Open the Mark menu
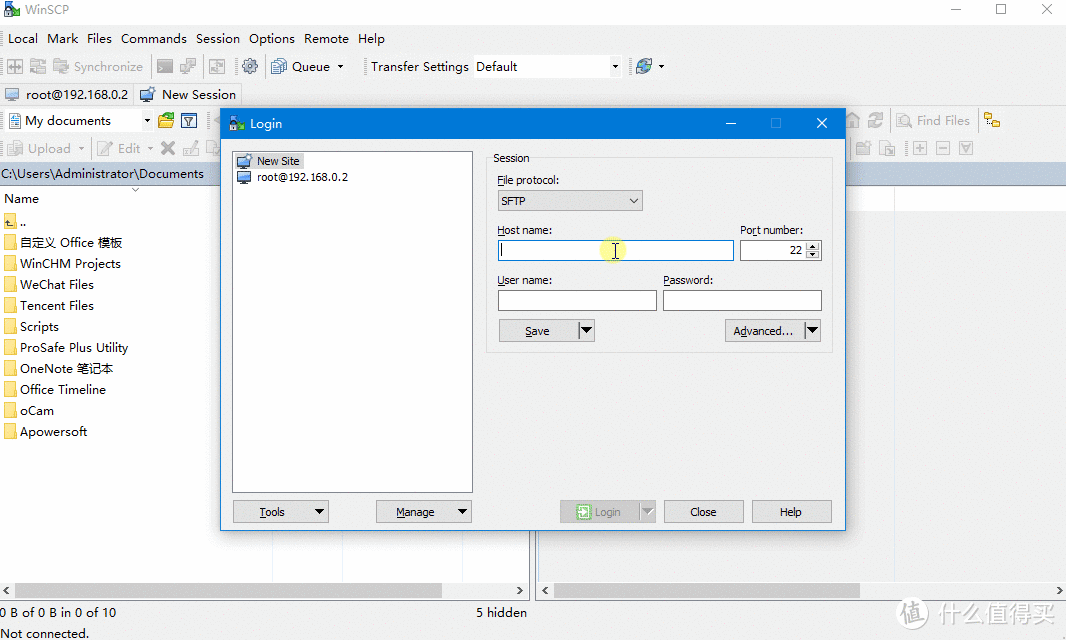Viewport: 1066px width, 640px height. [63, 39]
